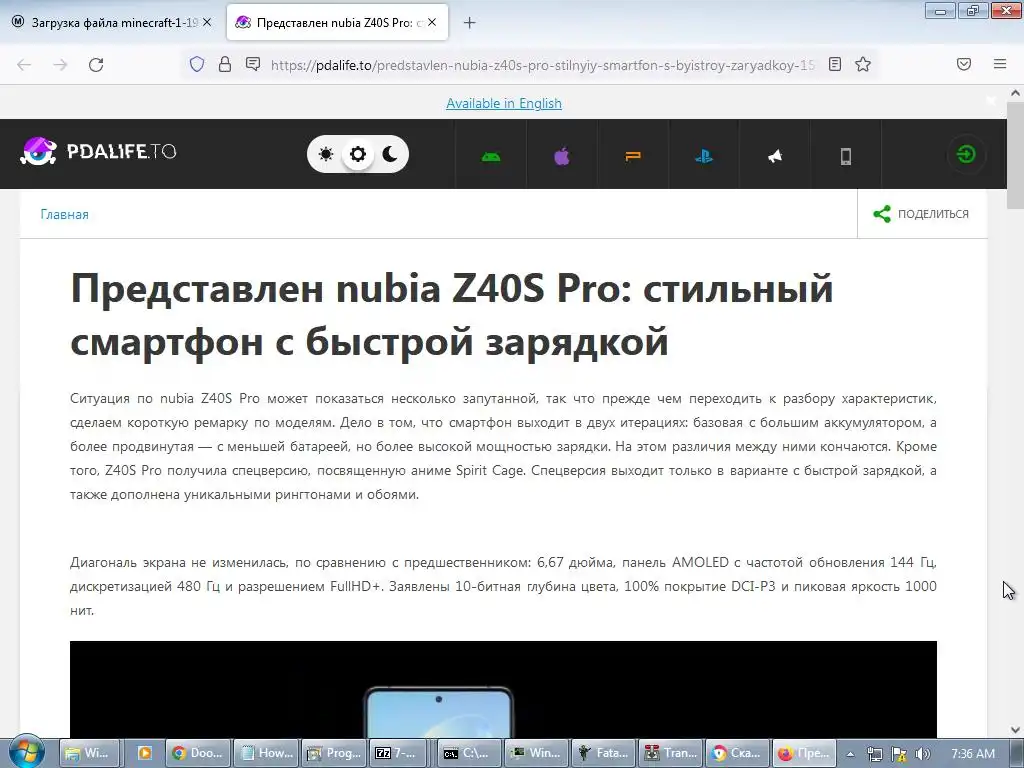Viewport: 1024px width, 768px height.
Task: Open the Apple iOS section icon
Action: (x=562, y=156)
